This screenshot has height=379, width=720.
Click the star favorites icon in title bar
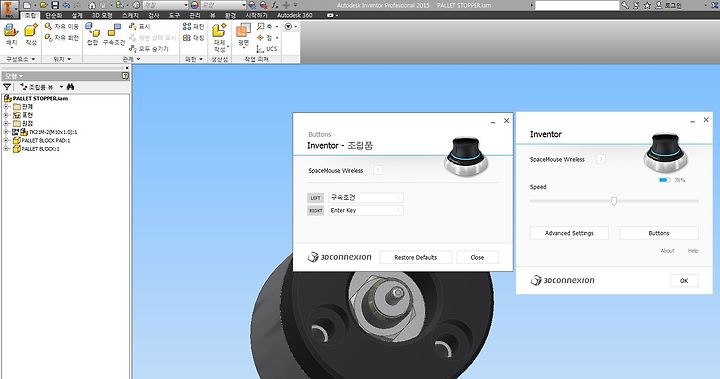click(x=647, y=5)
